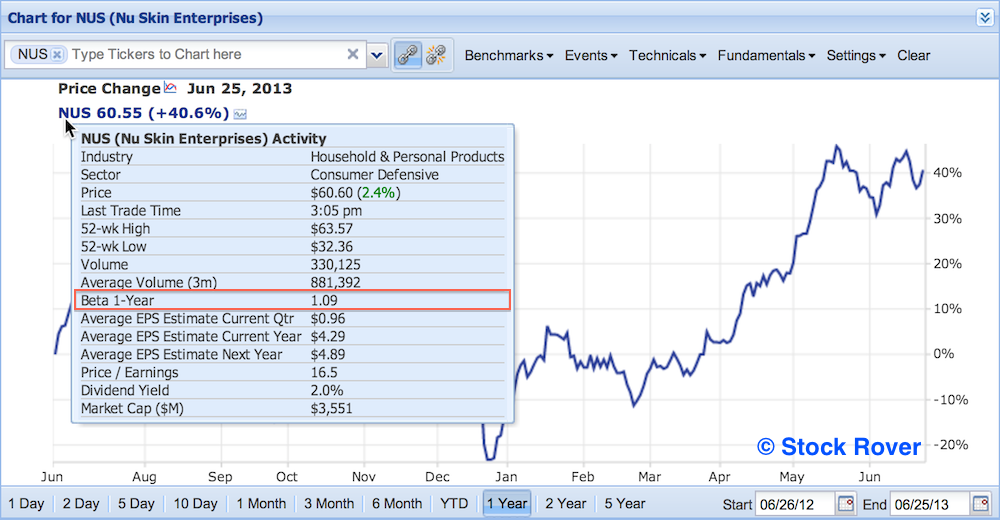Click the 52-wk High value $63.57
Screen dimensions: 1000x520
(x=332, y=228)
